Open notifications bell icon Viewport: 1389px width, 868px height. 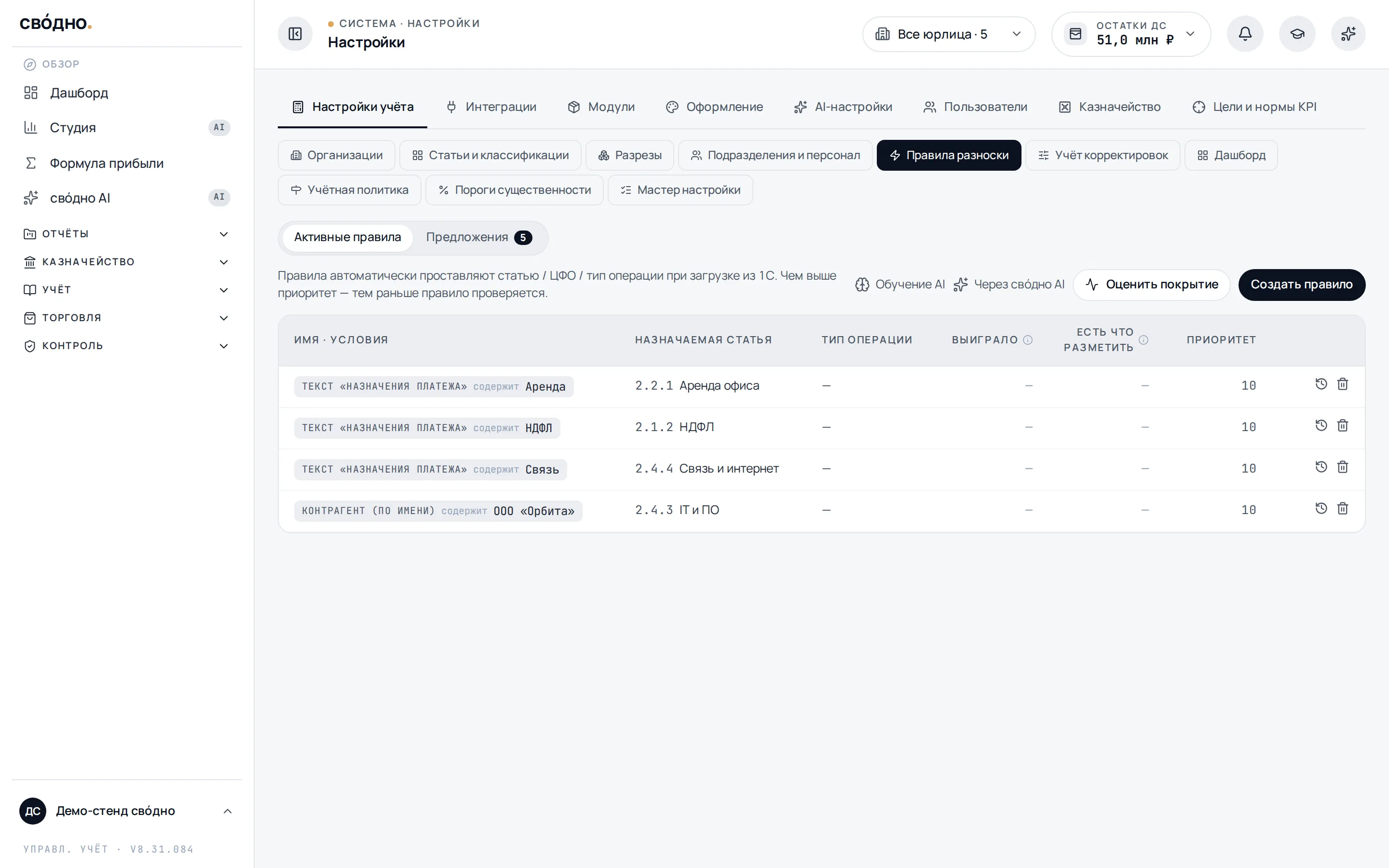tap(1244, 34)
